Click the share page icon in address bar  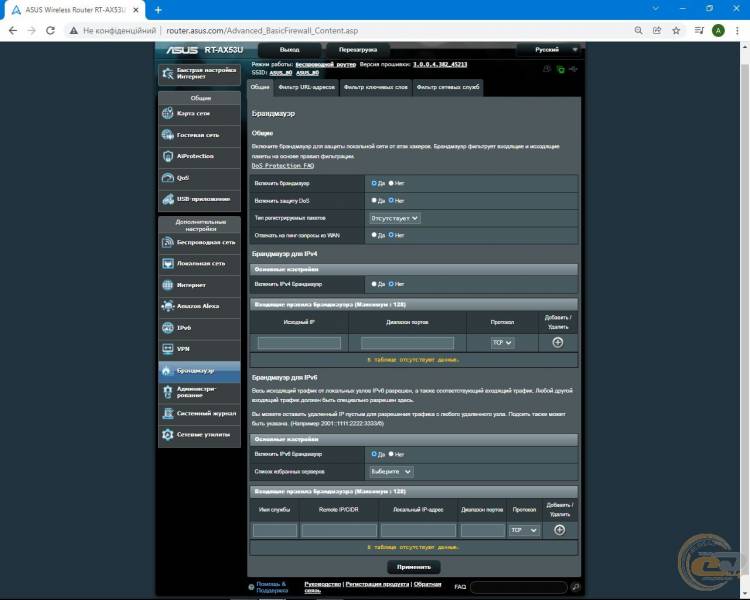click(657, 31)
